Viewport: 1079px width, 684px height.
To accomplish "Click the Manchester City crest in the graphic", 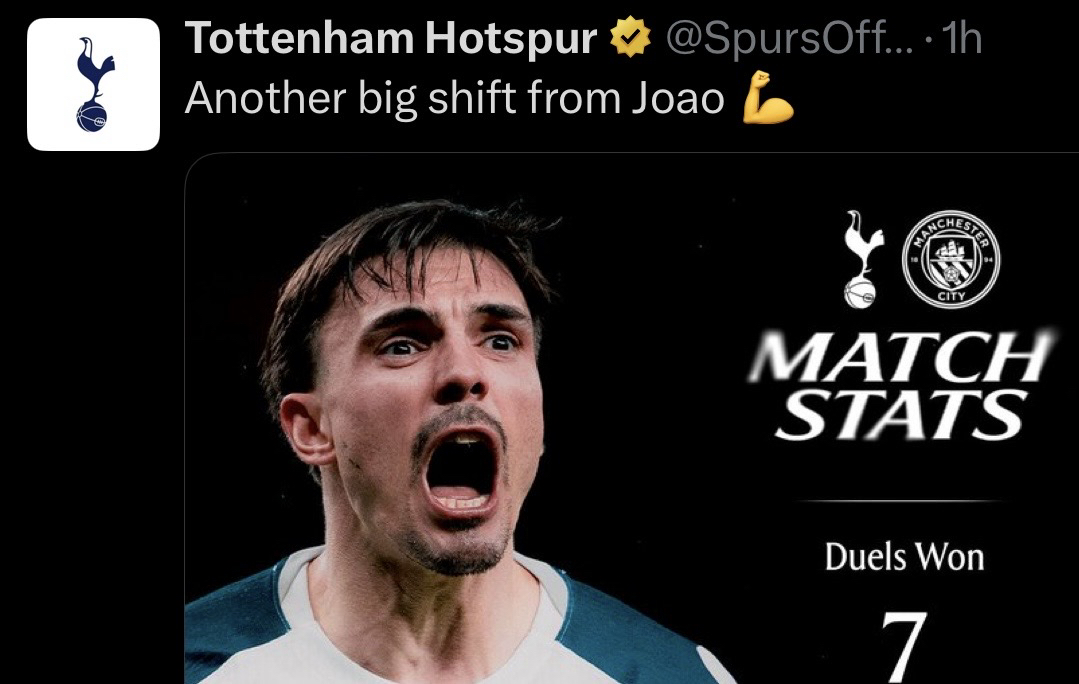I will tap(951, 259).
